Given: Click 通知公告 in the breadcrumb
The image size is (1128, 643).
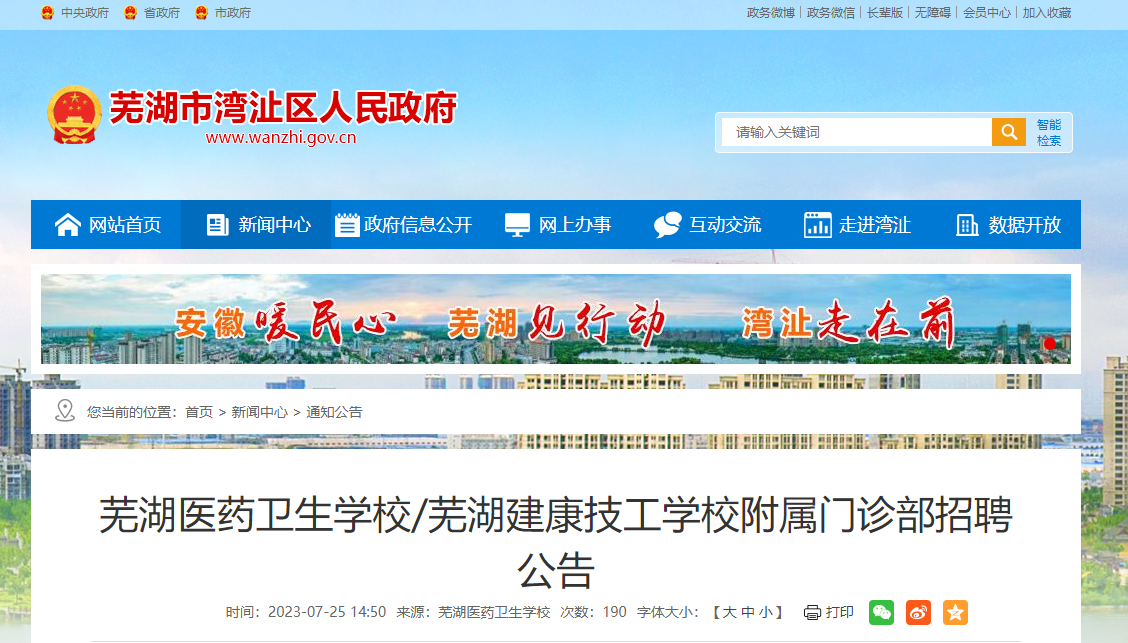Looking at the screenshot, I should [335, 412].
